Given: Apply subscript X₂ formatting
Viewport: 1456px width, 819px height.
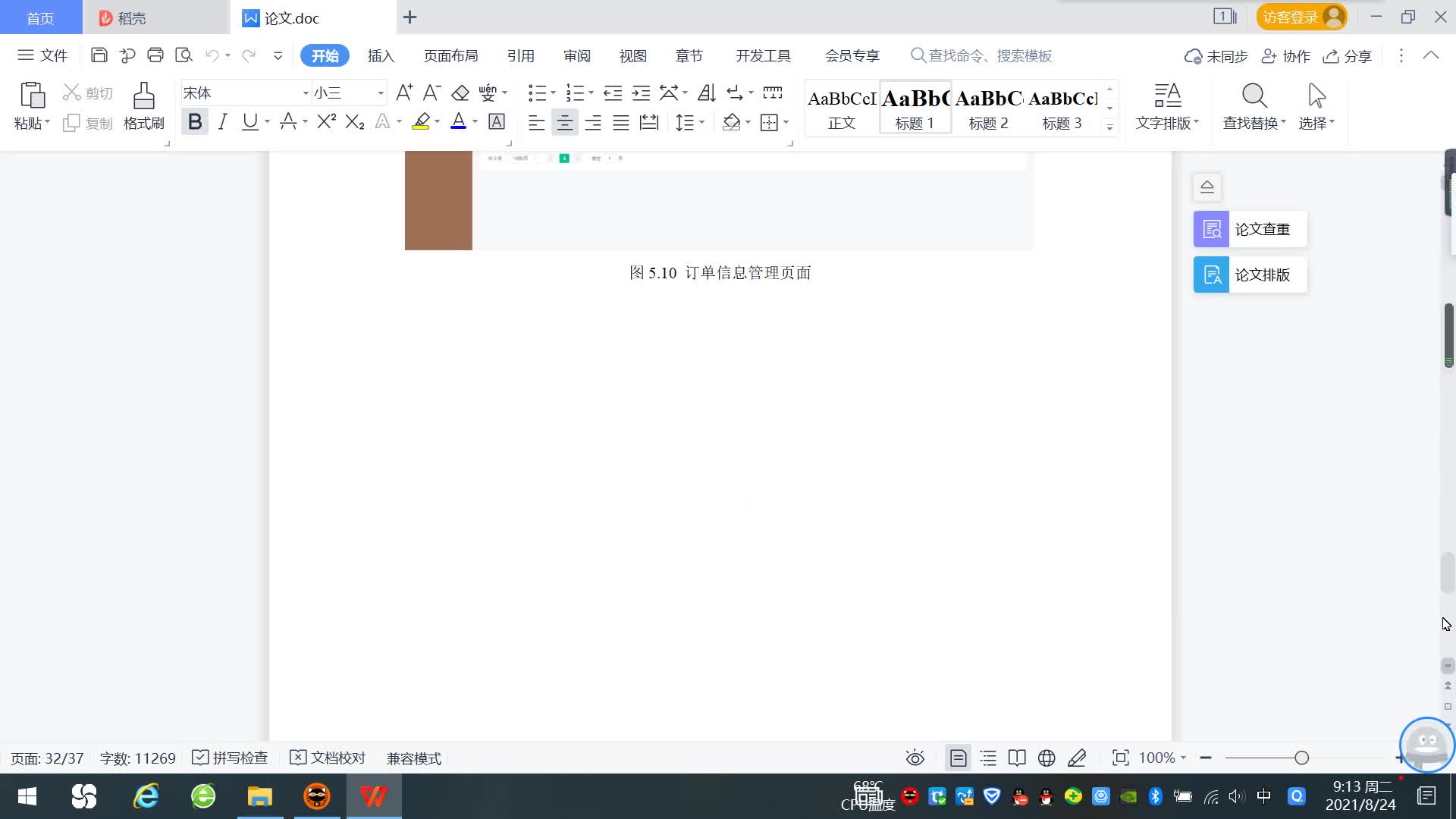Looking at the screenshot, I should (x=354, y=121).
